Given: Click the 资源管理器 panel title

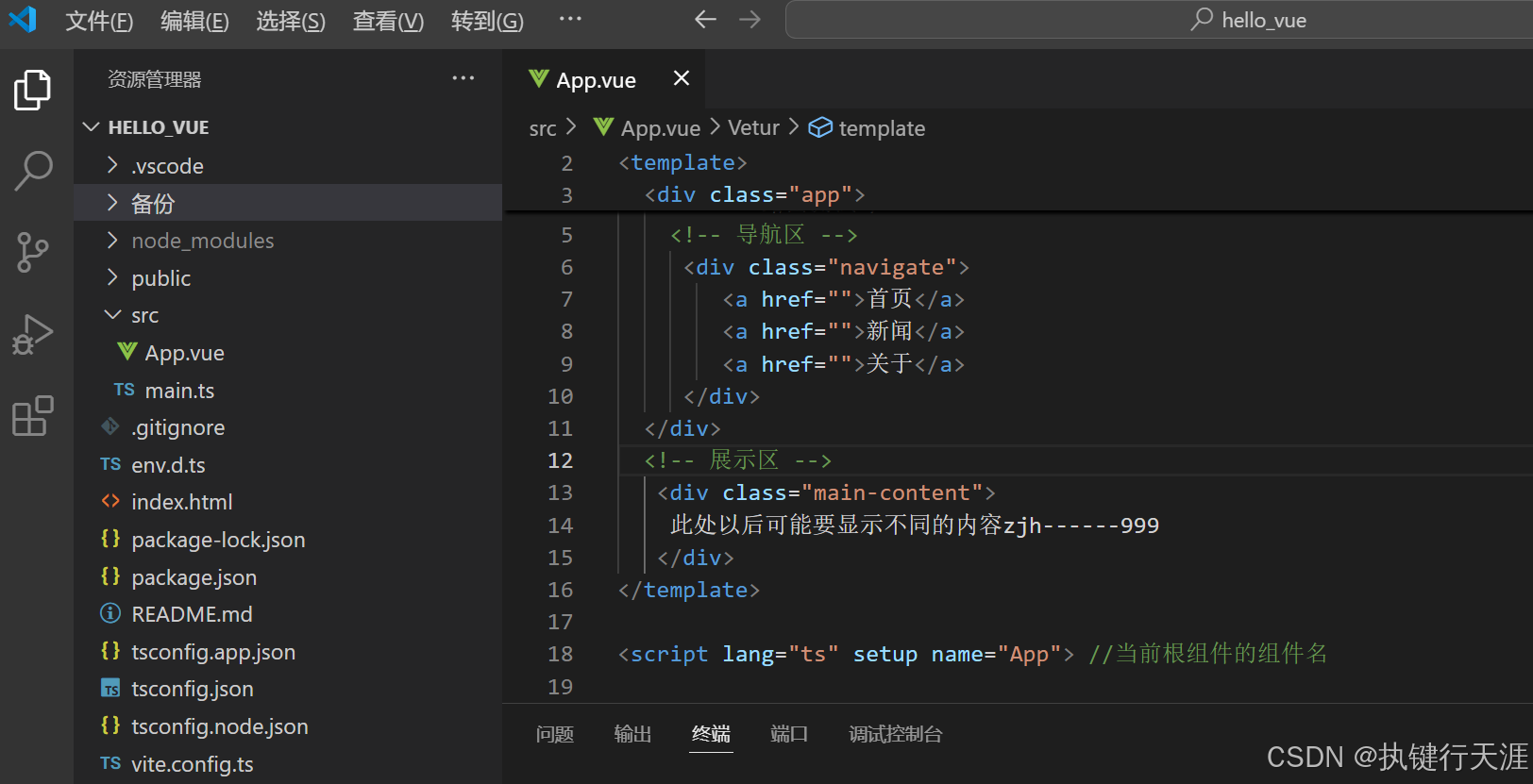Looking at the screenshot, I should pyautogui.click(x=155, y=79).
